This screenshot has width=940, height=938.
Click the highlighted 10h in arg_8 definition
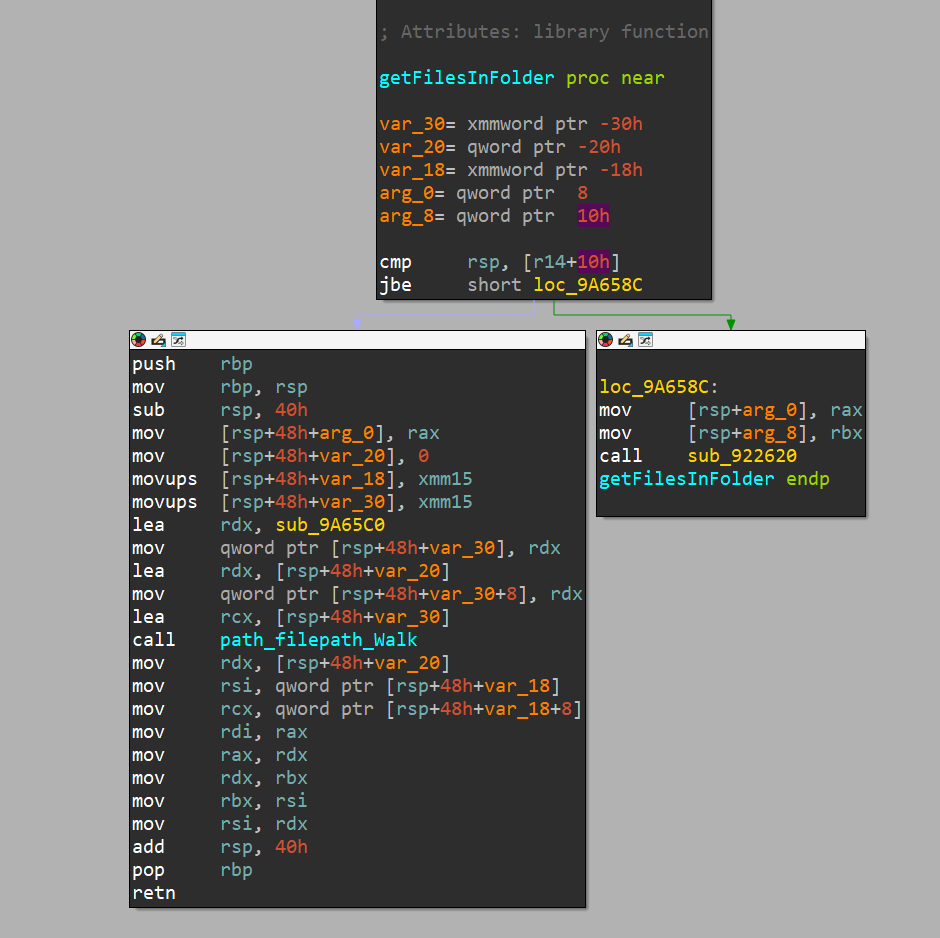click(x=593, y=216)
